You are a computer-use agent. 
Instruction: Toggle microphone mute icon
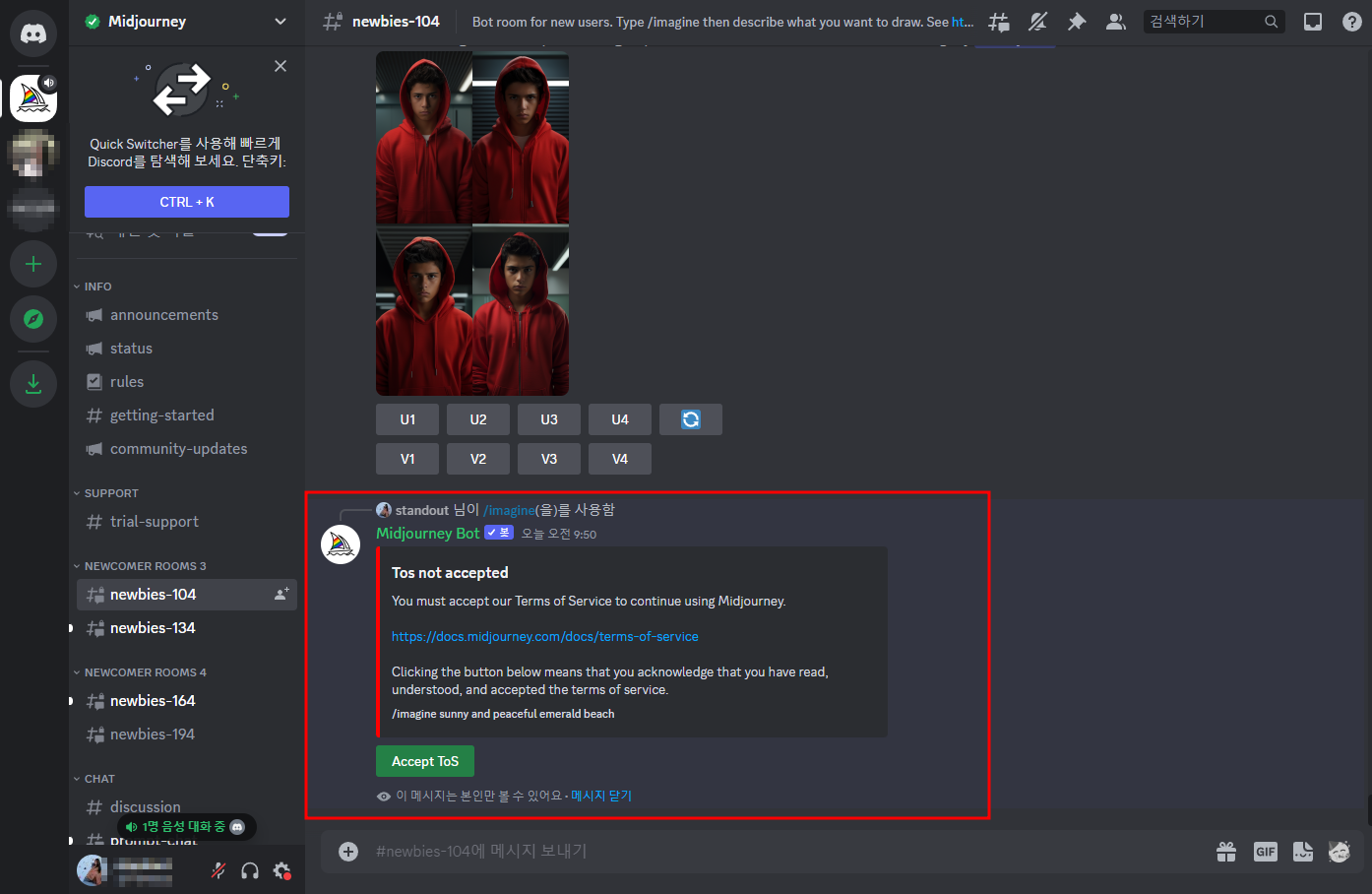[x=218, y=870]
